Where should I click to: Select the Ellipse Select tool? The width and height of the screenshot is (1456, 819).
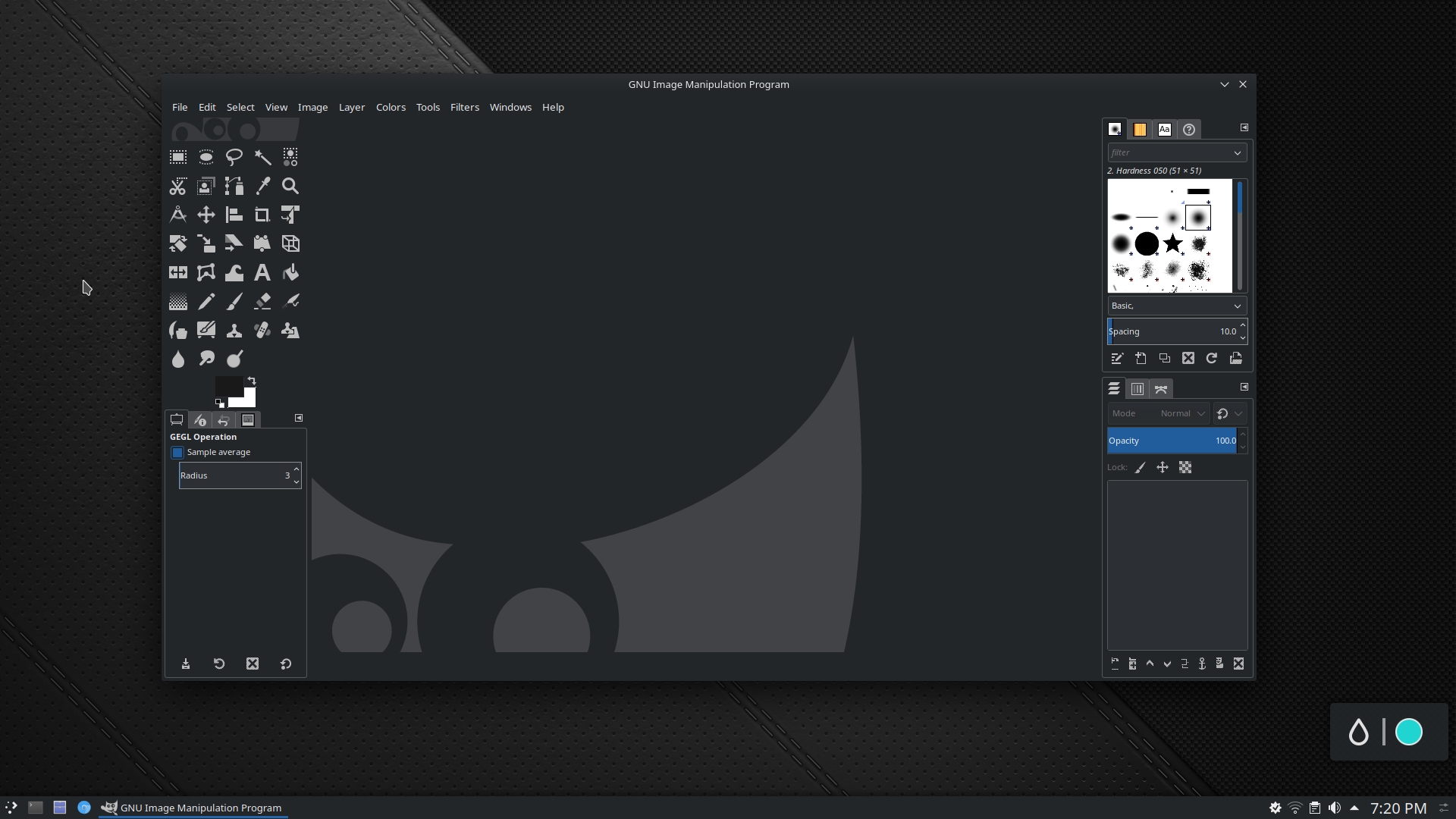206,157
